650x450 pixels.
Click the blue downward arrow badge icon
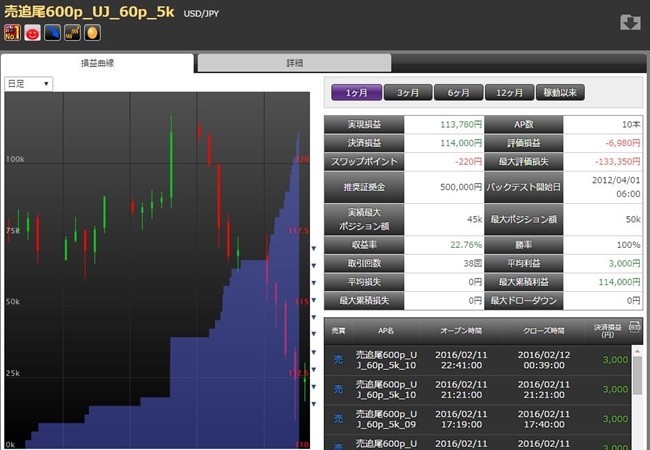click(x=51, y=33)
